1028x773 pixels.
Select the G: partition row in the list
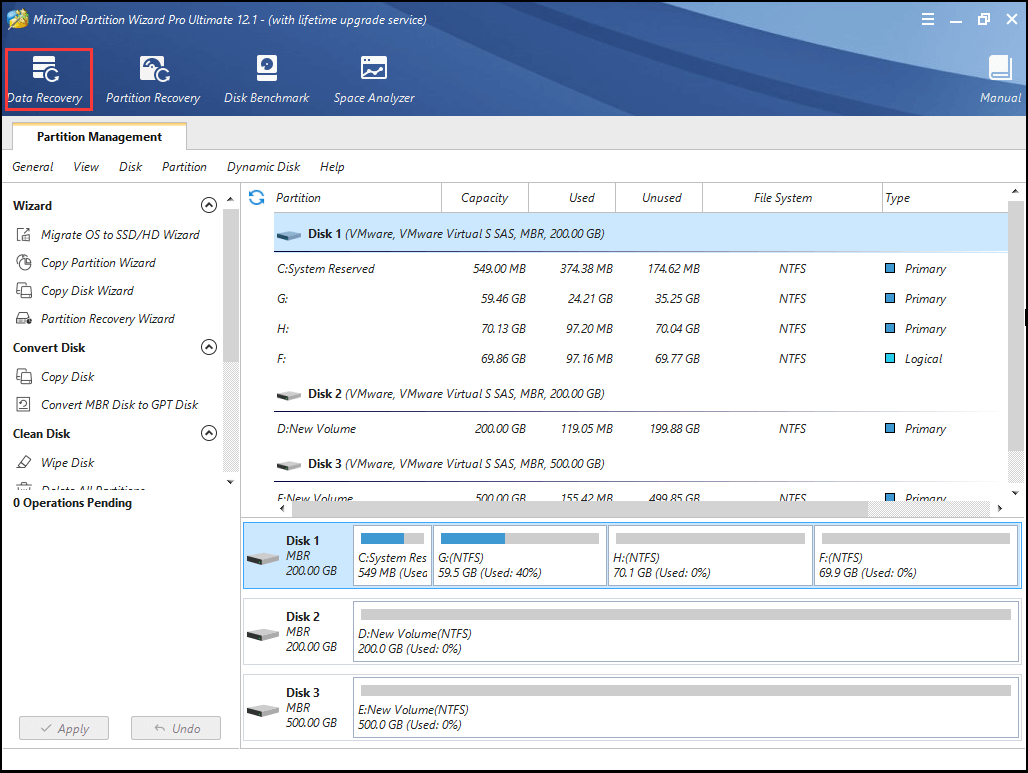click(x=641, y=298)
